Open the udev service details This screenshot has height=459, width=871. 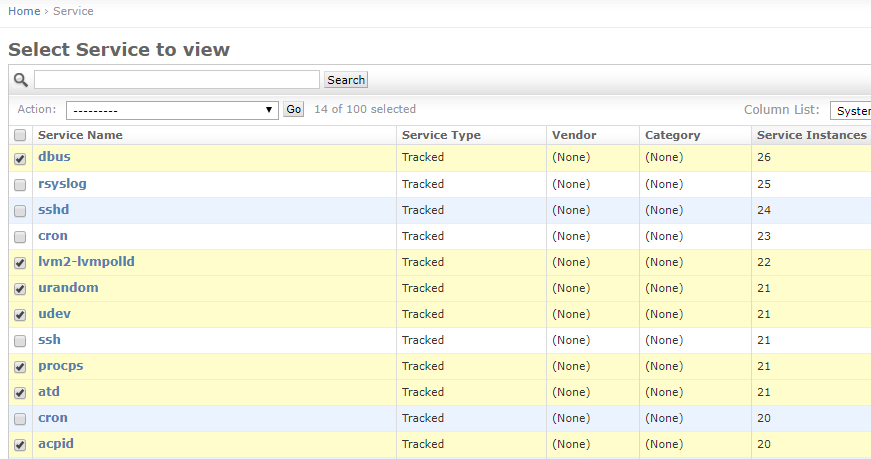pyautogui.click(x=54, y=314)
